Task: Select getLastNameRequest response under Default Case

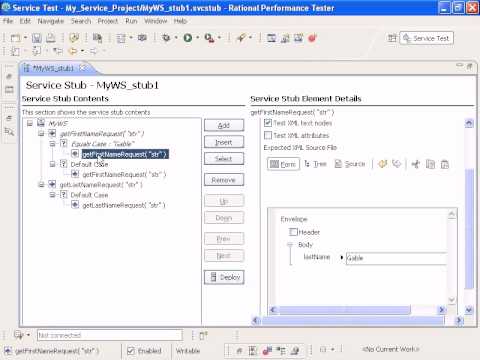Action: (124, 205)
